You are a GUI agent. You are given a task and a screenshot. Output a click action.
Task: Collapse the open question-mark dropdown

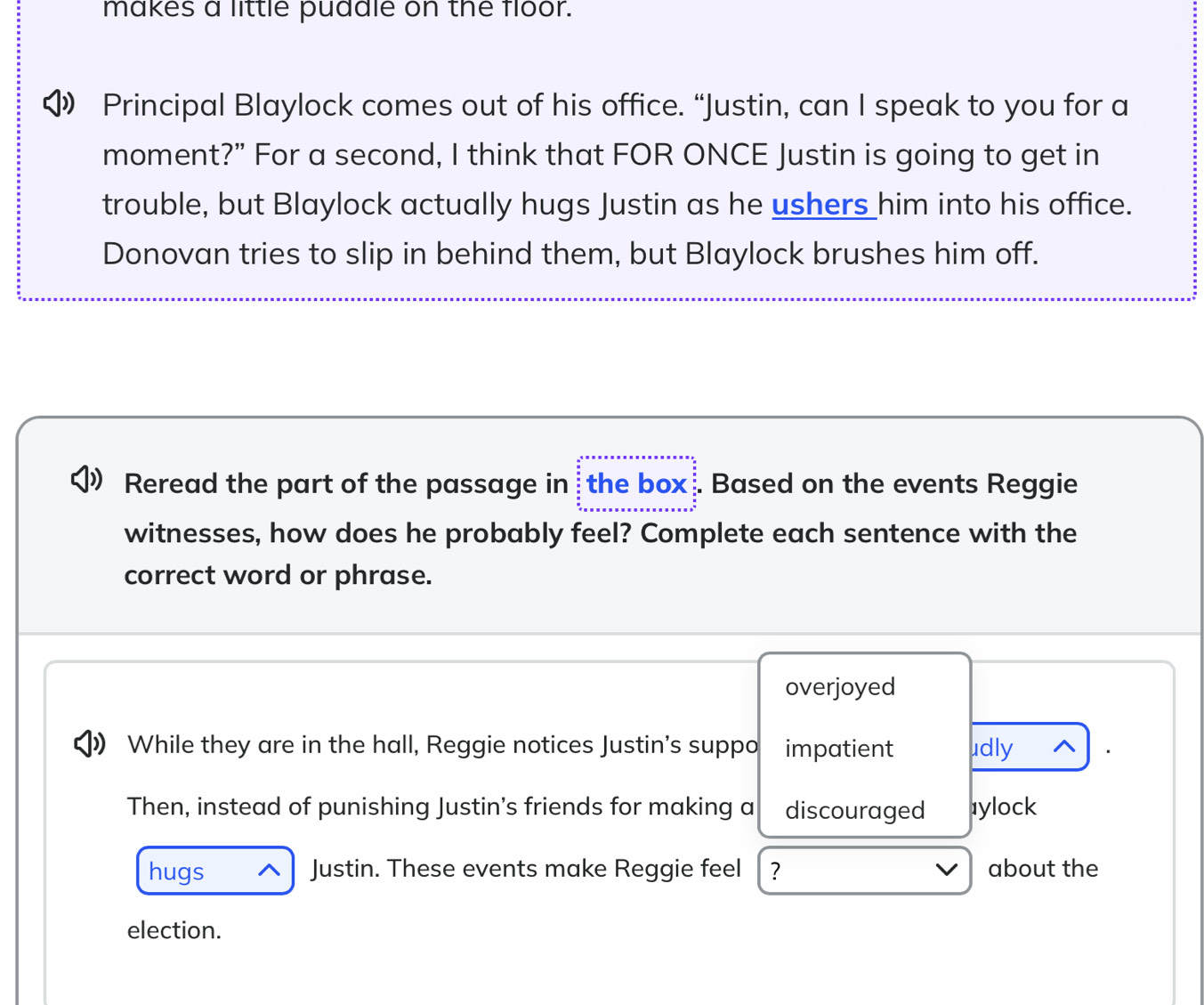864,871
